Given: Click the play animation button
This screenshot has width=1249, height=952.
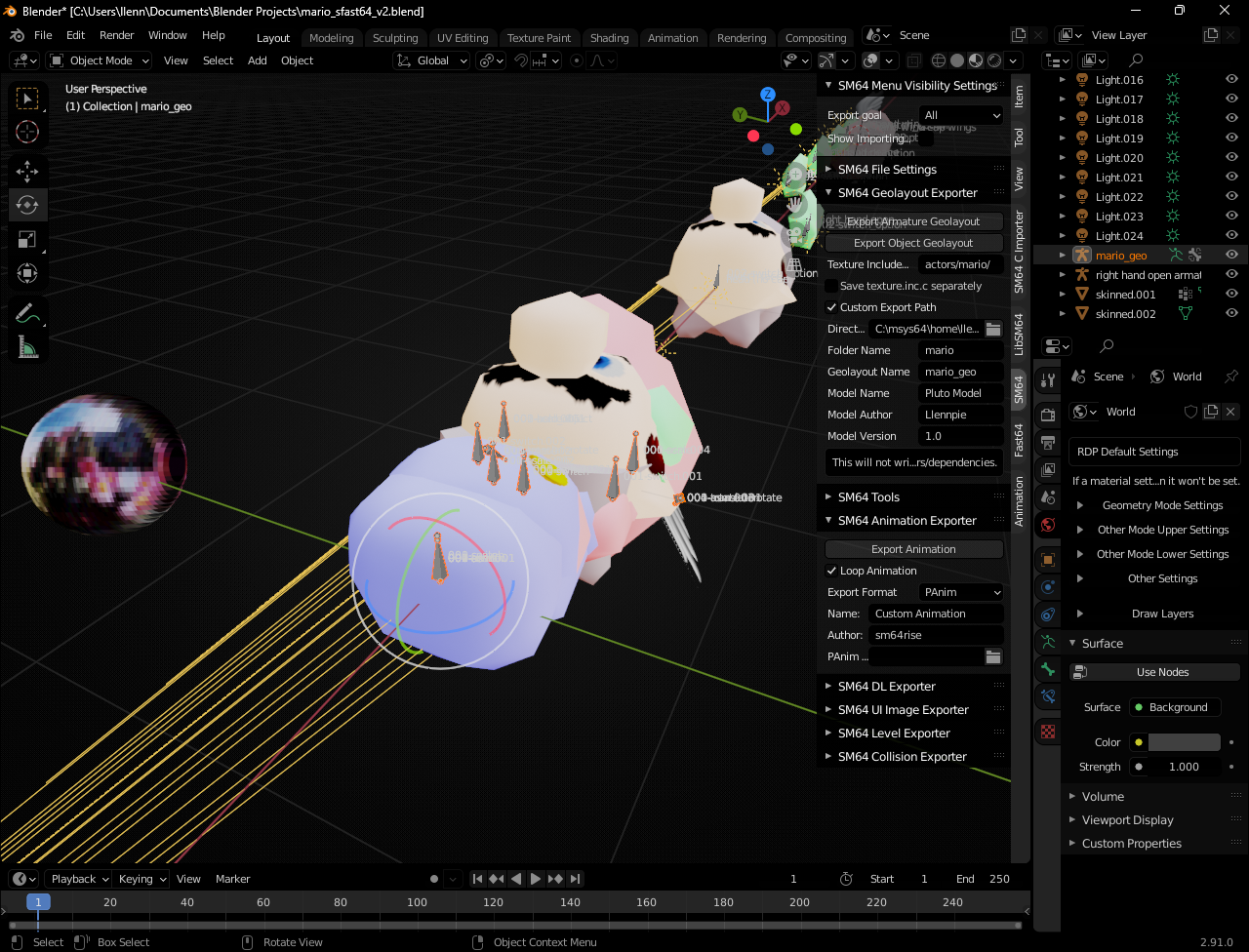Looking at the screenshot, I should 536,879.
